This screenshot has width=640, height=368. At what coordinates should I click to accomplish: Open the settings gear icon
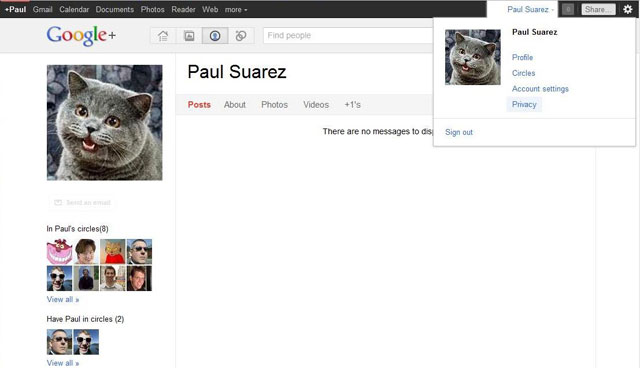point(628,9)
